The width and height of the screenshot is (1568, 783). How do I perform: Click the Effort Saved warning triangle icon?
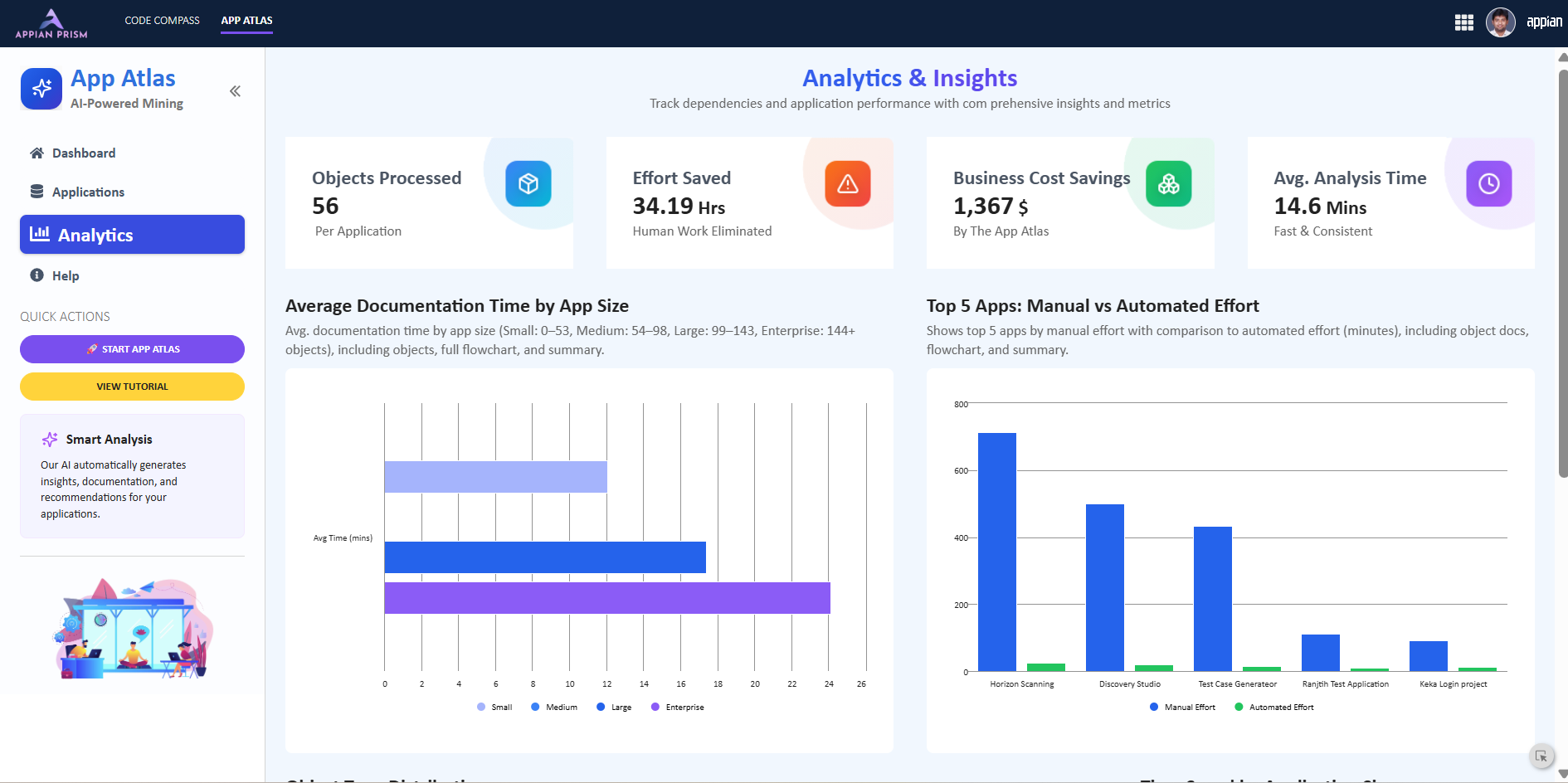847,183
